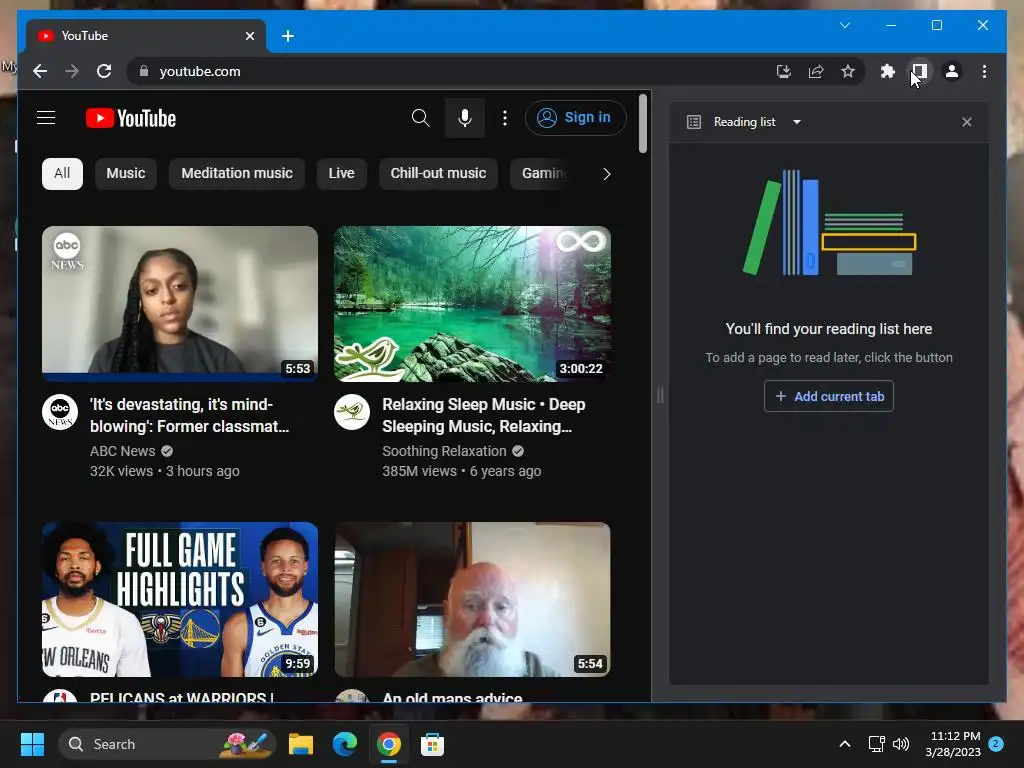
Task: Share this page via share icon
Action: click(x=816, y=71)
